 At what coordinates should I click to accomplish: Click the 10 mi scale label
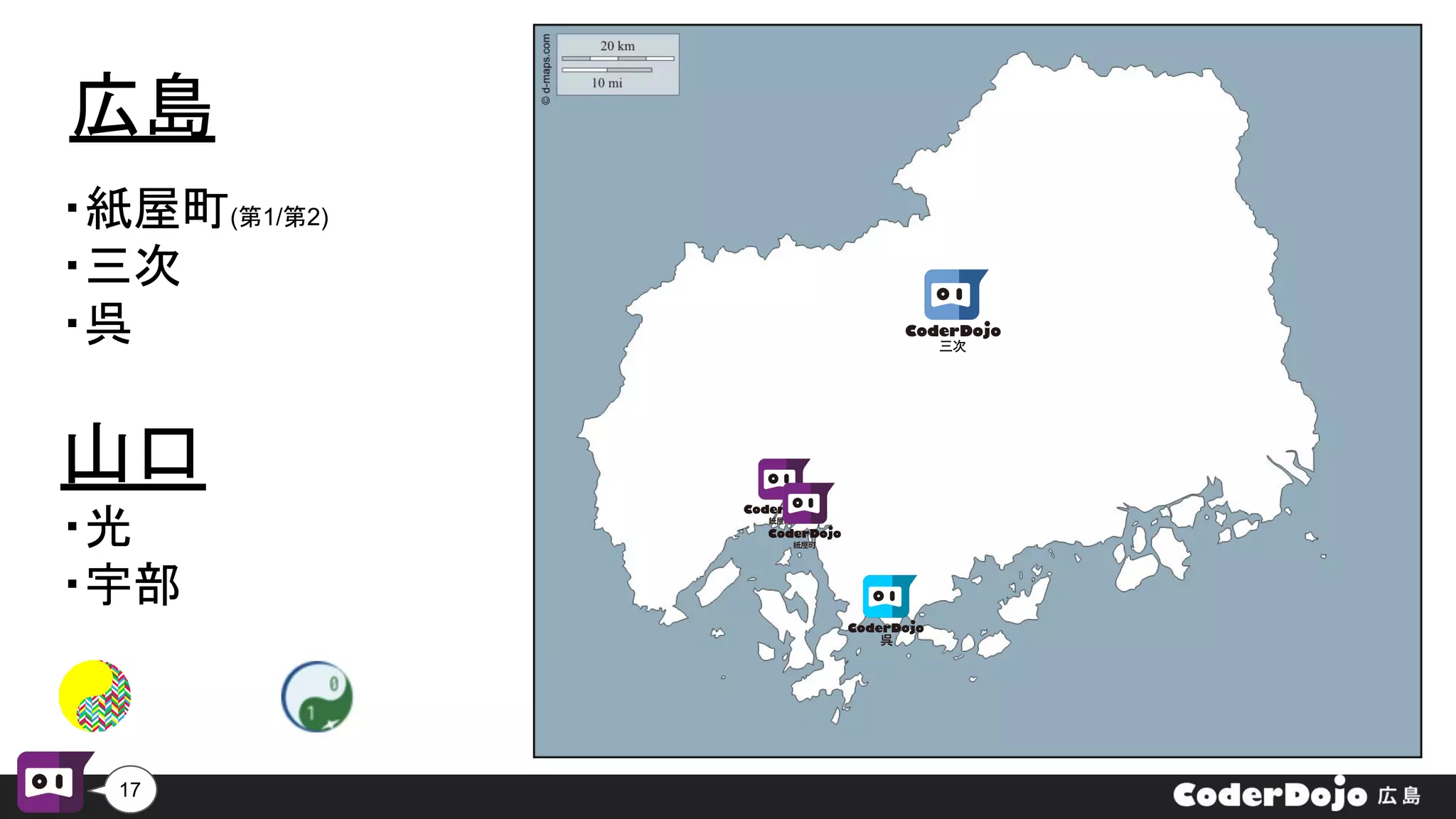[606, 82]
